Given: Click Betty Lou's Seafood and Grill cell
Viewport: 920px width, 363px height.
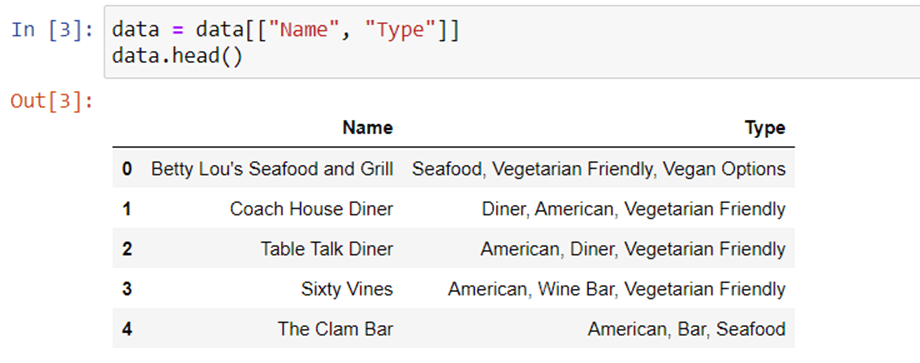Looking at the screenshot, I should coord(272,169).
